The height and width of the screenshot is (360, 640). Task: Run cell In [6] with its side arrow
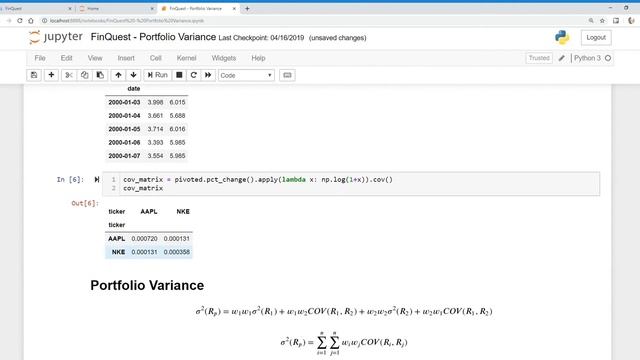[x=97, y=180]
